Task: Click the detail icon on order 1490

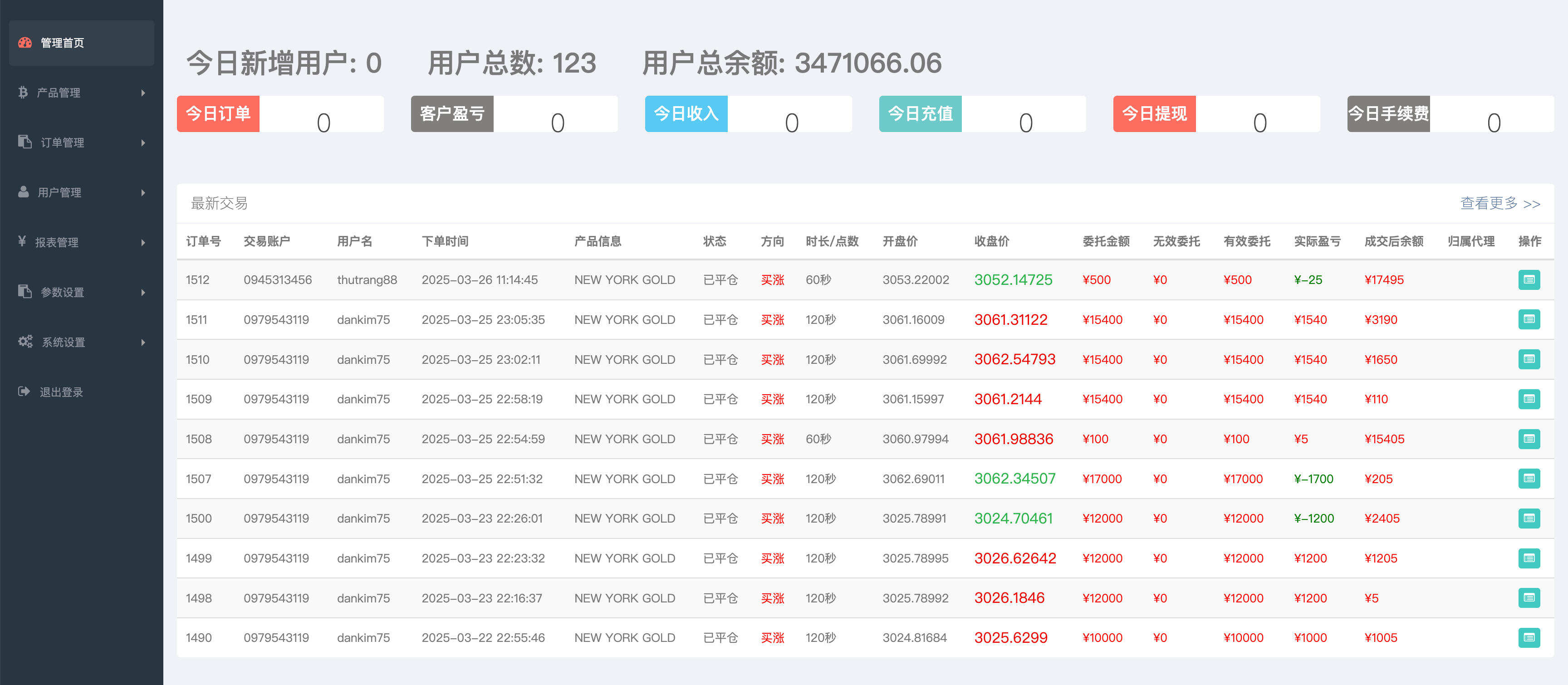Action: point(1529,637)
